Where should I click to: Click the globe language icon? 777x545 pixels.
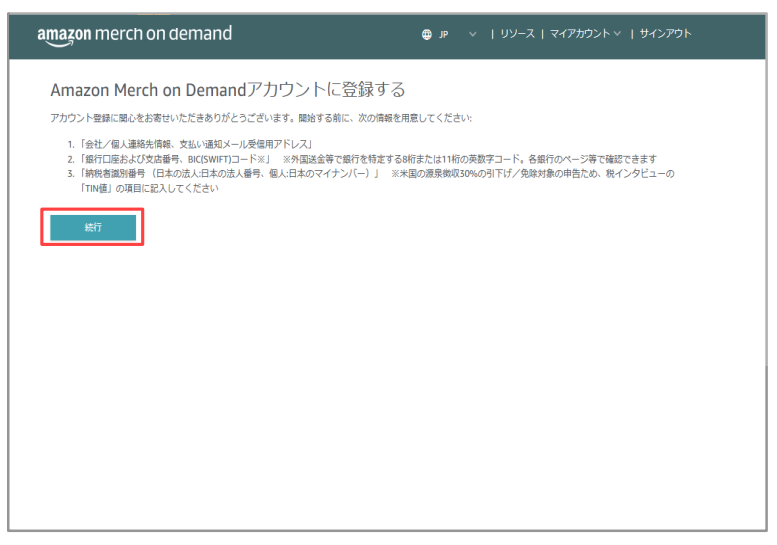427,34
